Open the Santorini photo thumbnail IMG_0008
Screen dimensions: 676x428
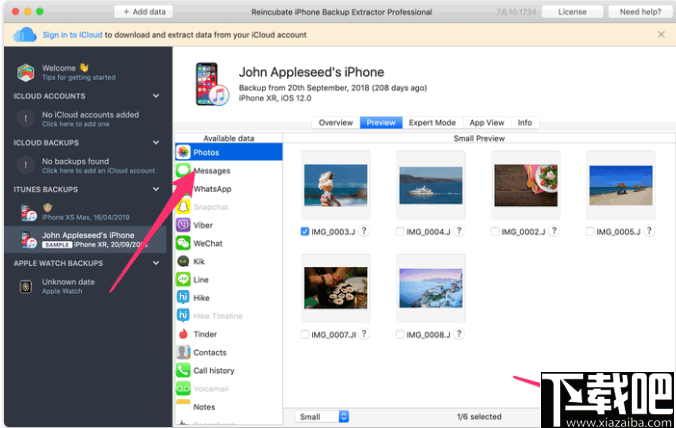click(431, 288)
